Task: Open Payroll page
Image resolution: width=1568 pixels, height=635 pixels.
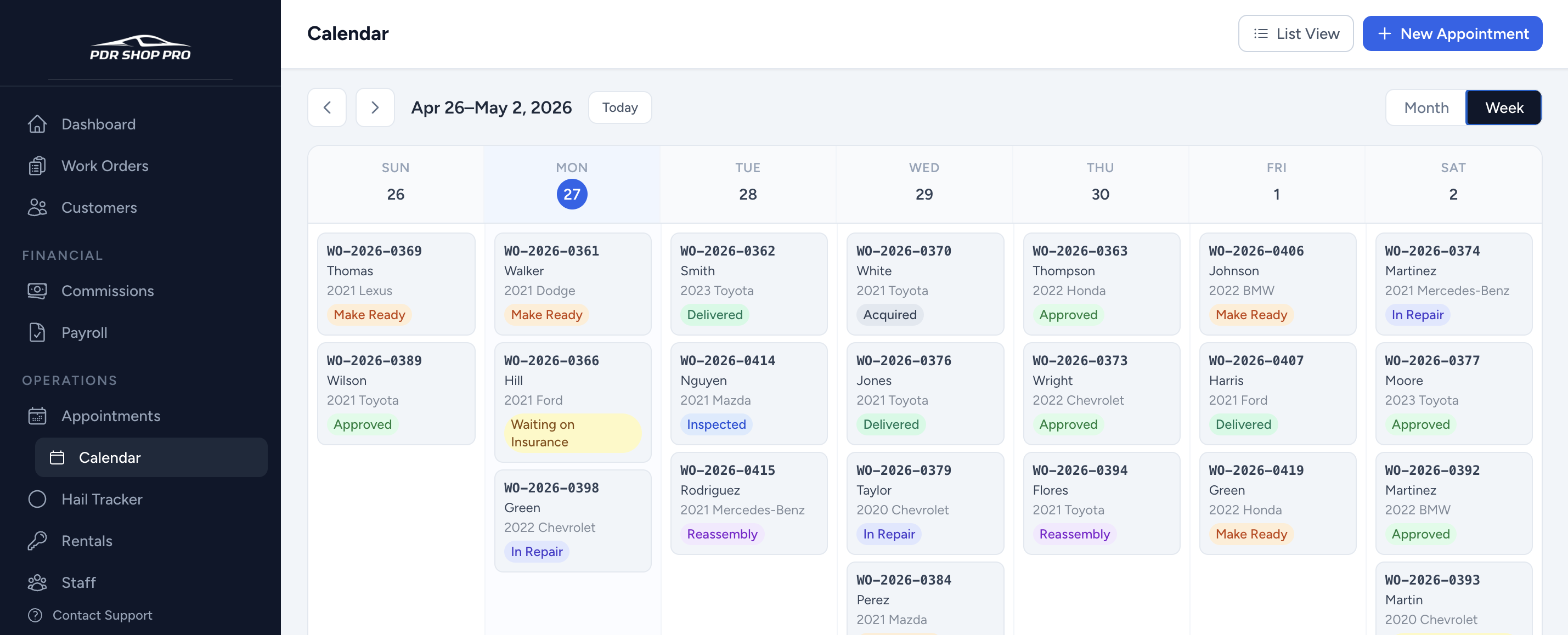Action: pyautogui.click(x=140, y=333)
